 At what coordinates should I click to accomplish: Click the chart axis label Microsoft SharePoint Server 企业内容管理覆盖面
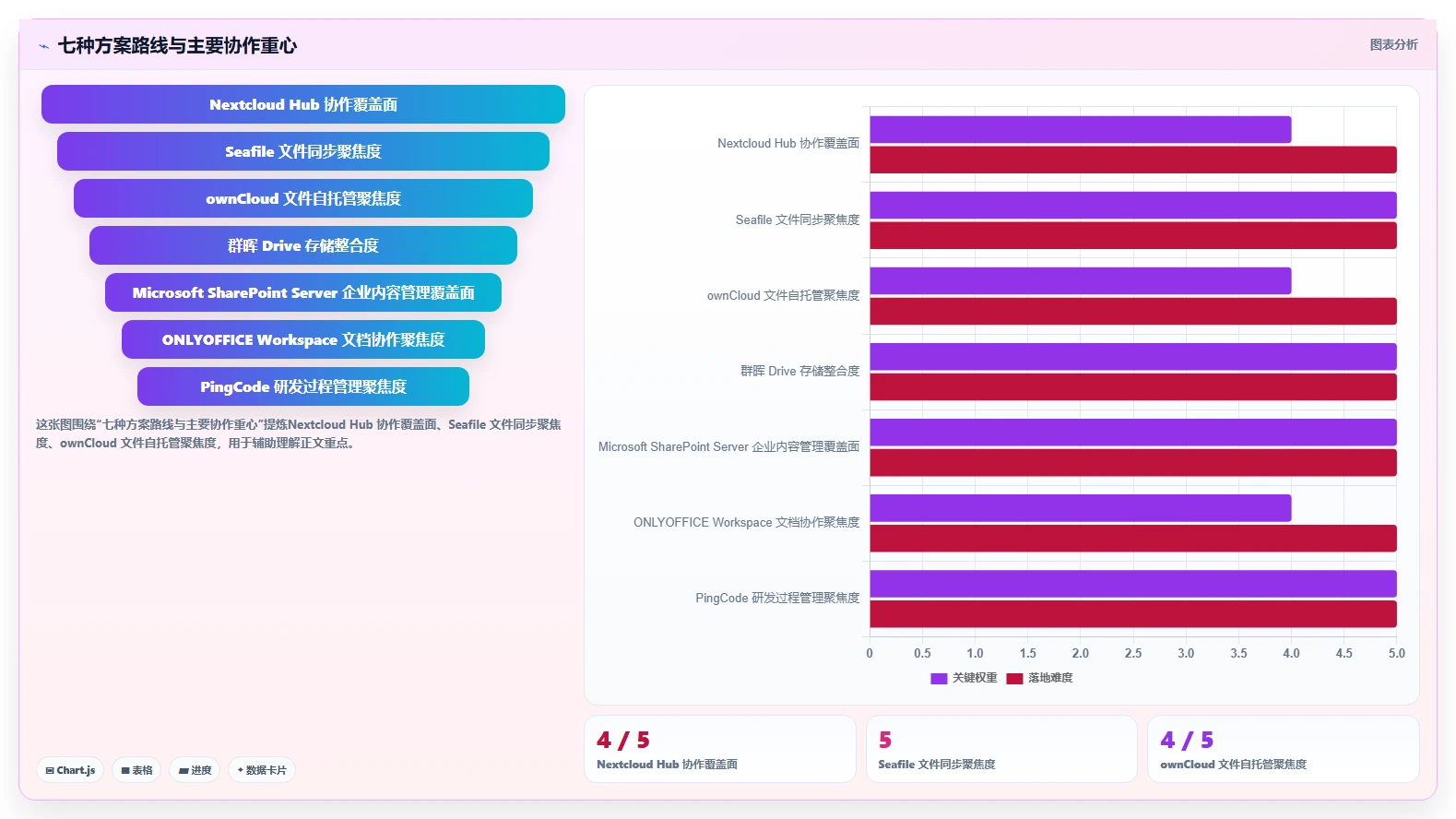pyautogui.click(x=729, y=446)
